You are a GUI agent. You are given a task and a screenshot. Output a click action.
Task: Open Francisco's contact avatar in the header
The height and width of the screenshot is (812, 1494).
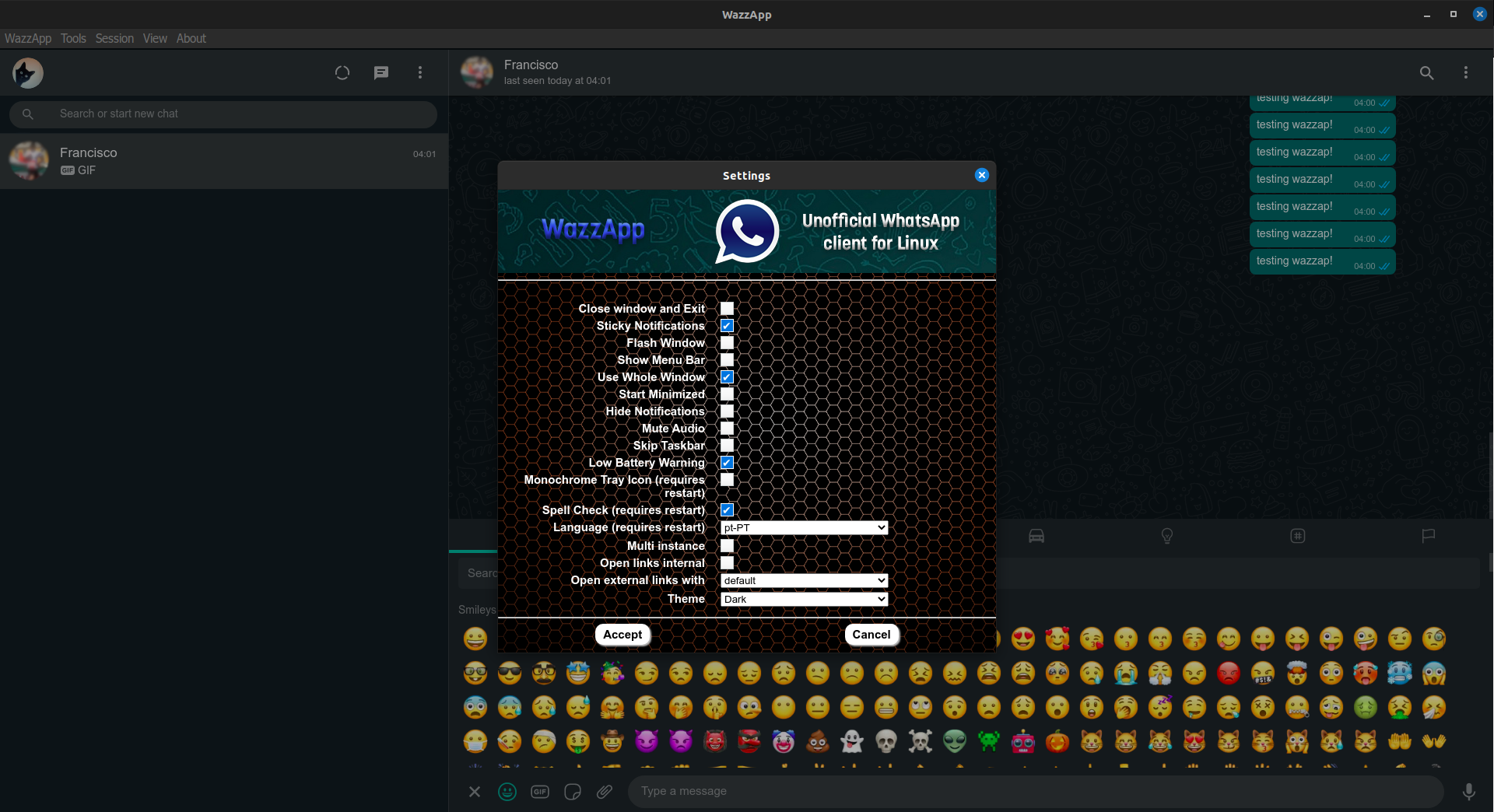[477, 72]
